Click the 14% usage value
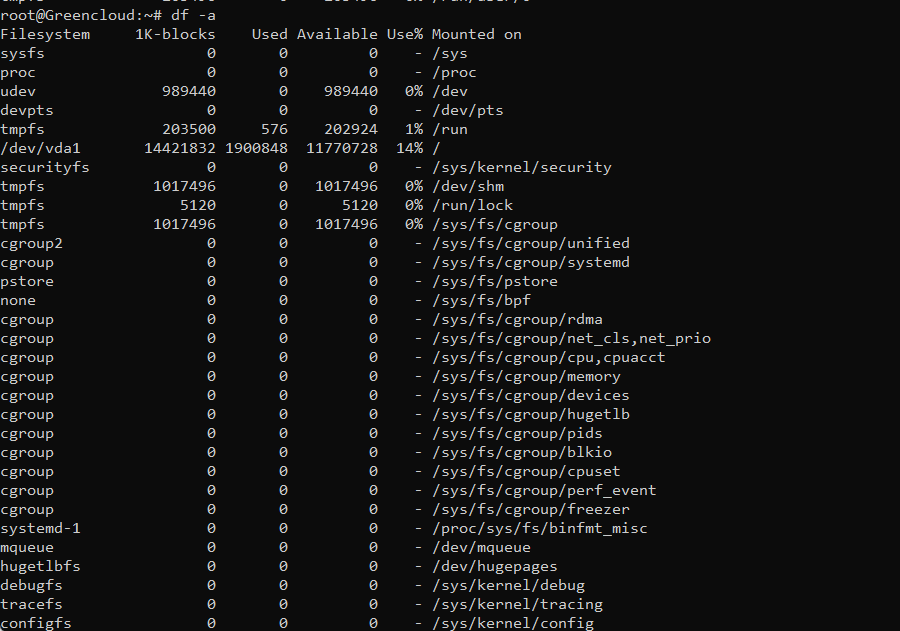The image size is (900, 631). click(x=409, y=148)
